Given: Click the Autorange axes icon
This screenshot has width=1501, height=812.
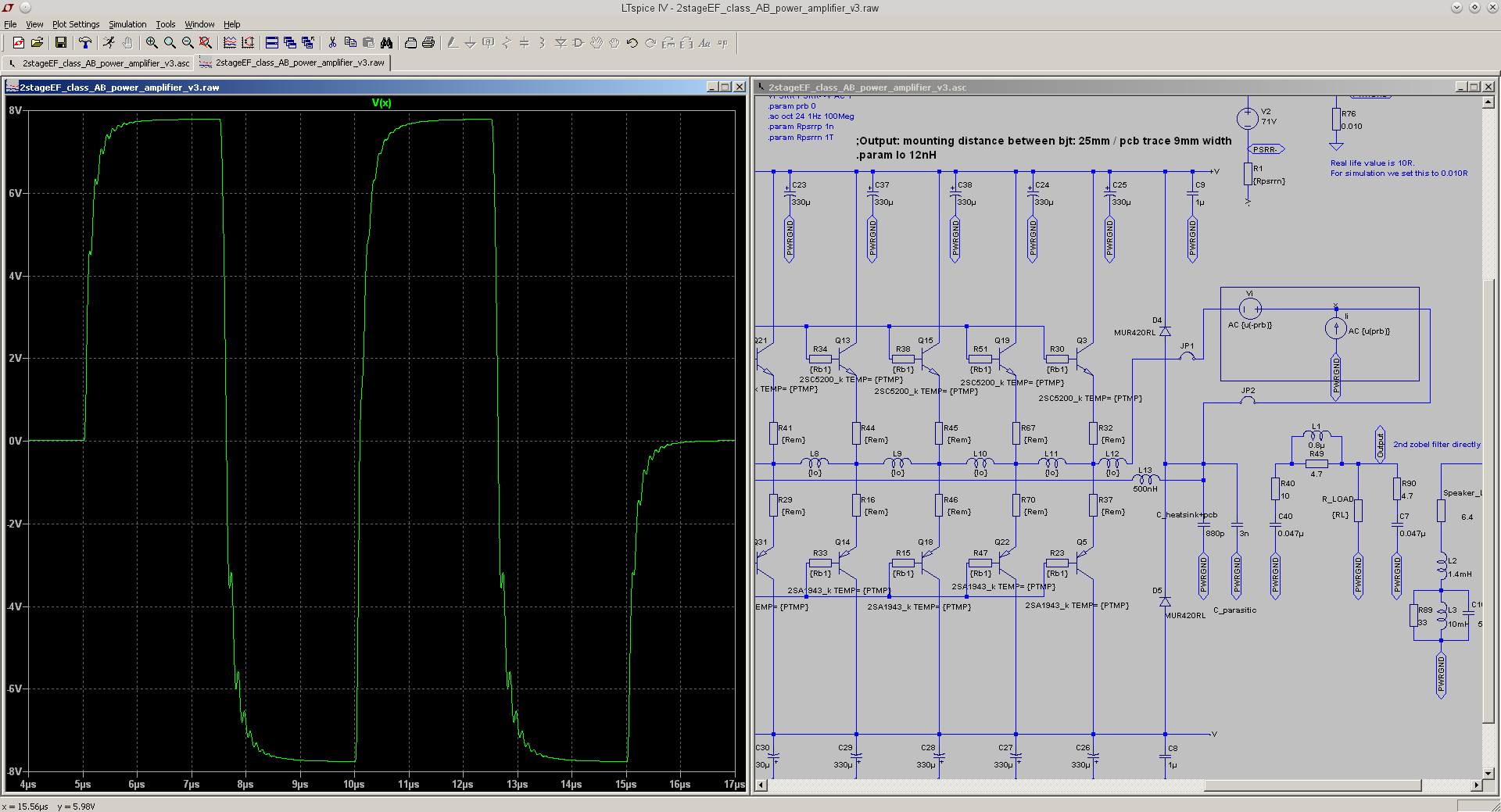Looking at the screenshot, I should click(248, 43).
